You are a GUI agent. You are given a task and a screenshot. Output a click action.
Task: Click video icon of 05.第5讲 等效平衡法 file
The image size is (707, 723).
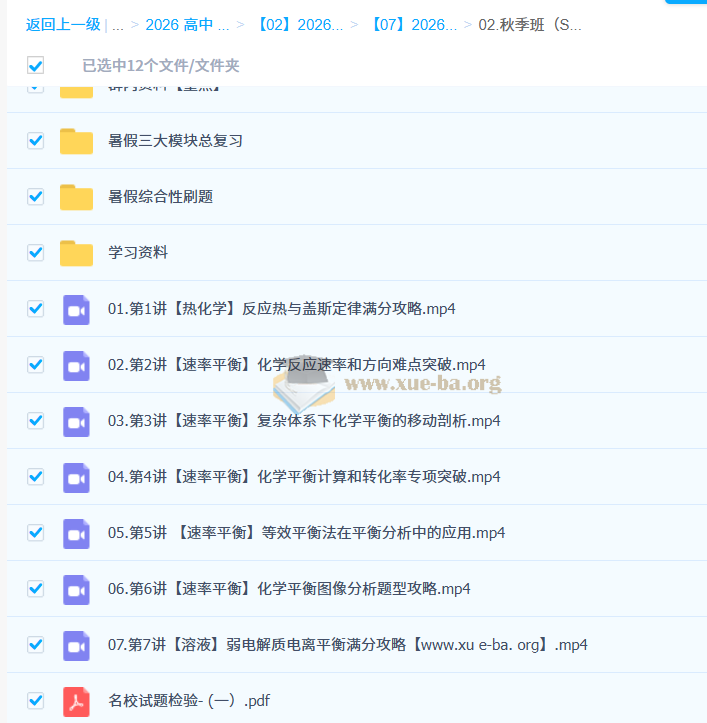76,533
